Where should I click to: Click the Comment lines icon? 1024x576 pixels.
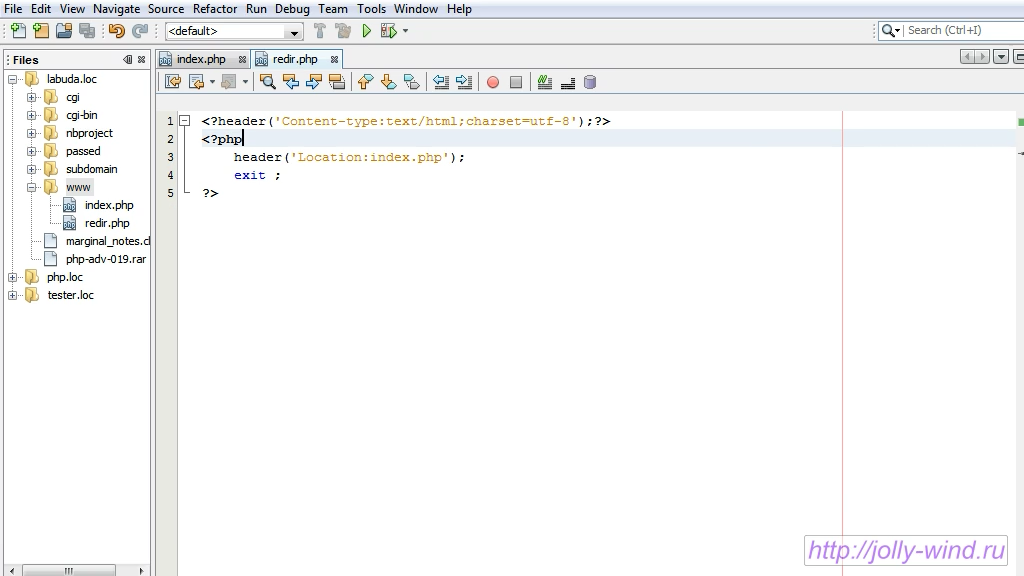point(545,82)
